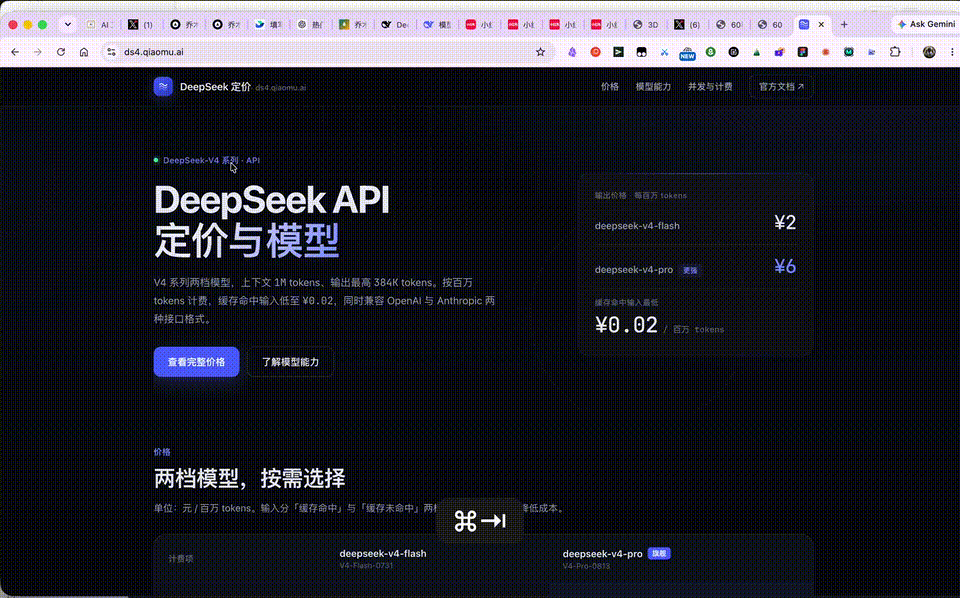Reload the ds4.qiaomu.ai page
This screenshot has width=960, height=598.
[x=61, y=52]
